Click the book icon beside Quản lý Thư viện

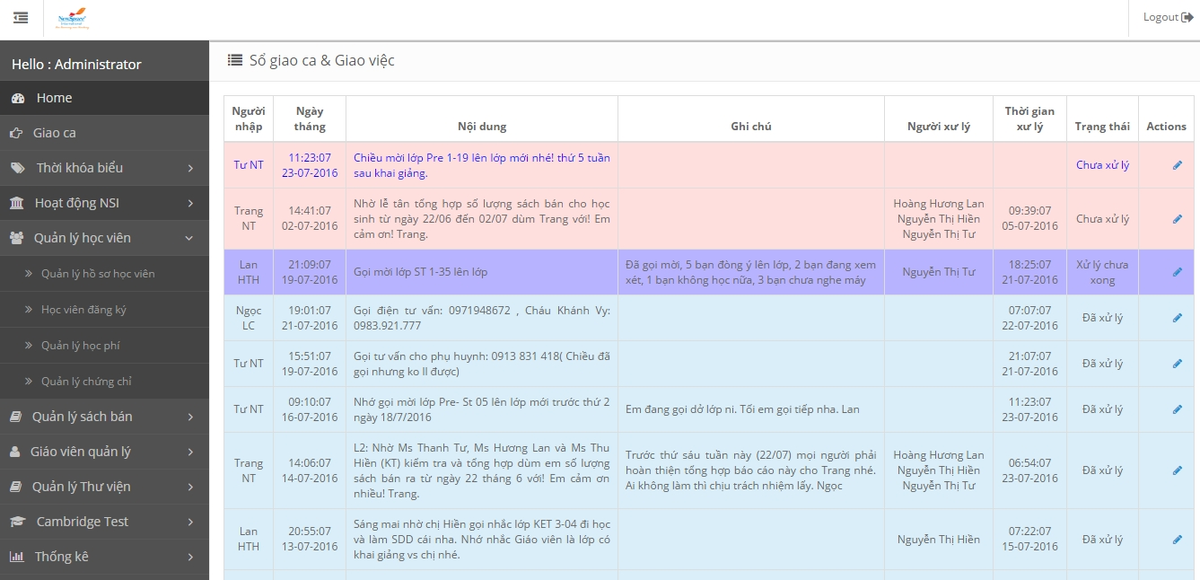click(x=16, y=487)
